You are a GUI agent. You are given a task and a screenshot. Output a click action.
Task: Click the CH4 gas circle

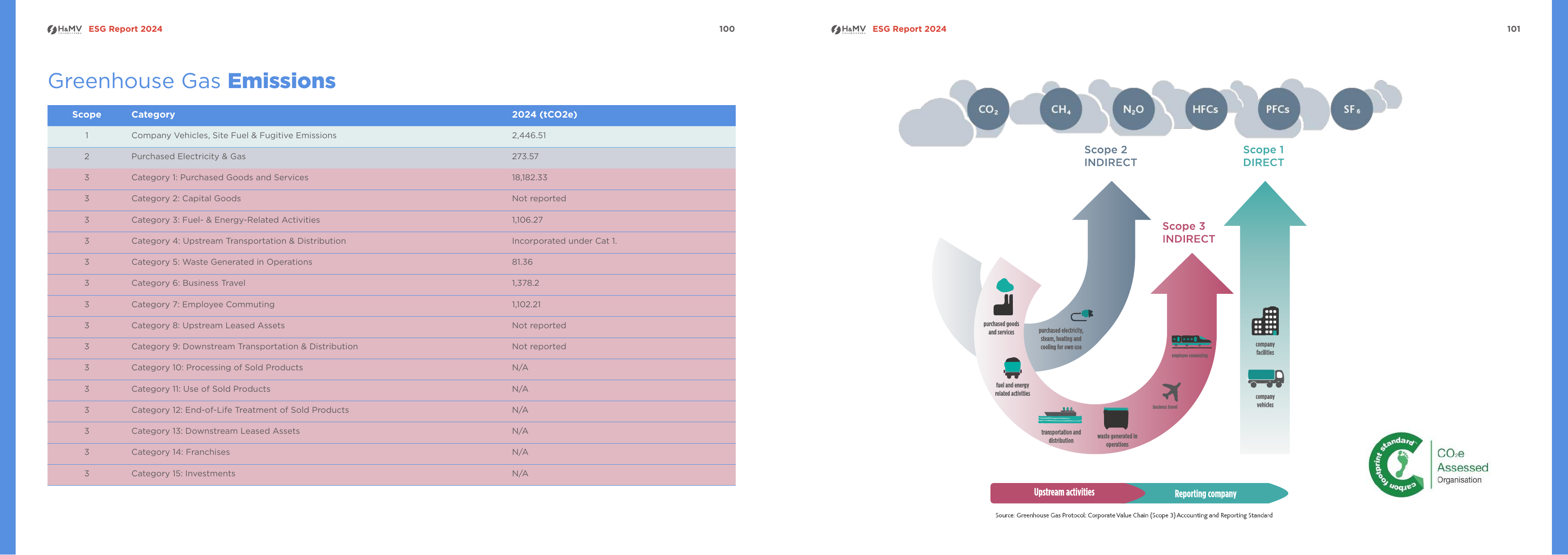coord(1061,109)
